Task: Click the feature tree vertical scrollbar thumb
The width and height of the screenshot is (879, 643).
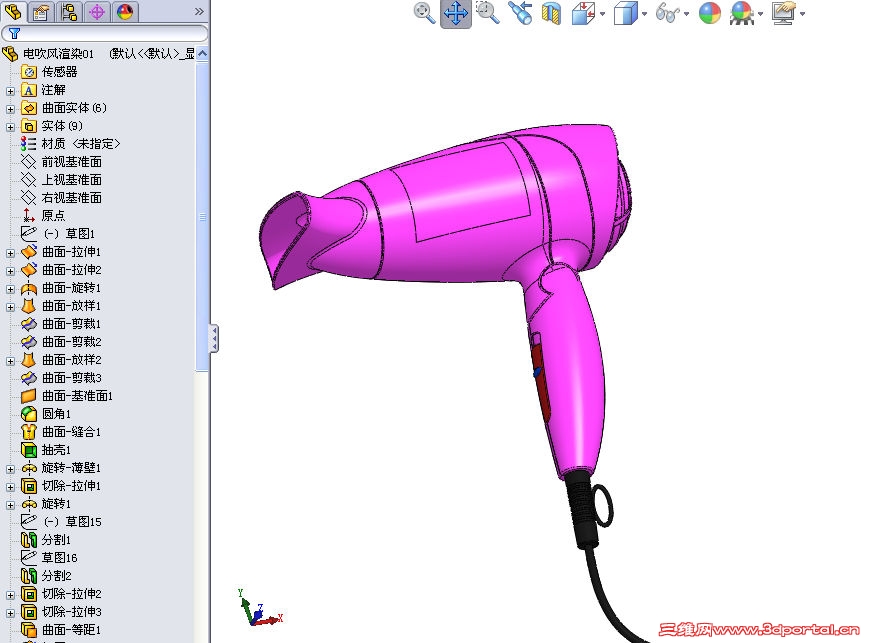Action: point(202,216)
